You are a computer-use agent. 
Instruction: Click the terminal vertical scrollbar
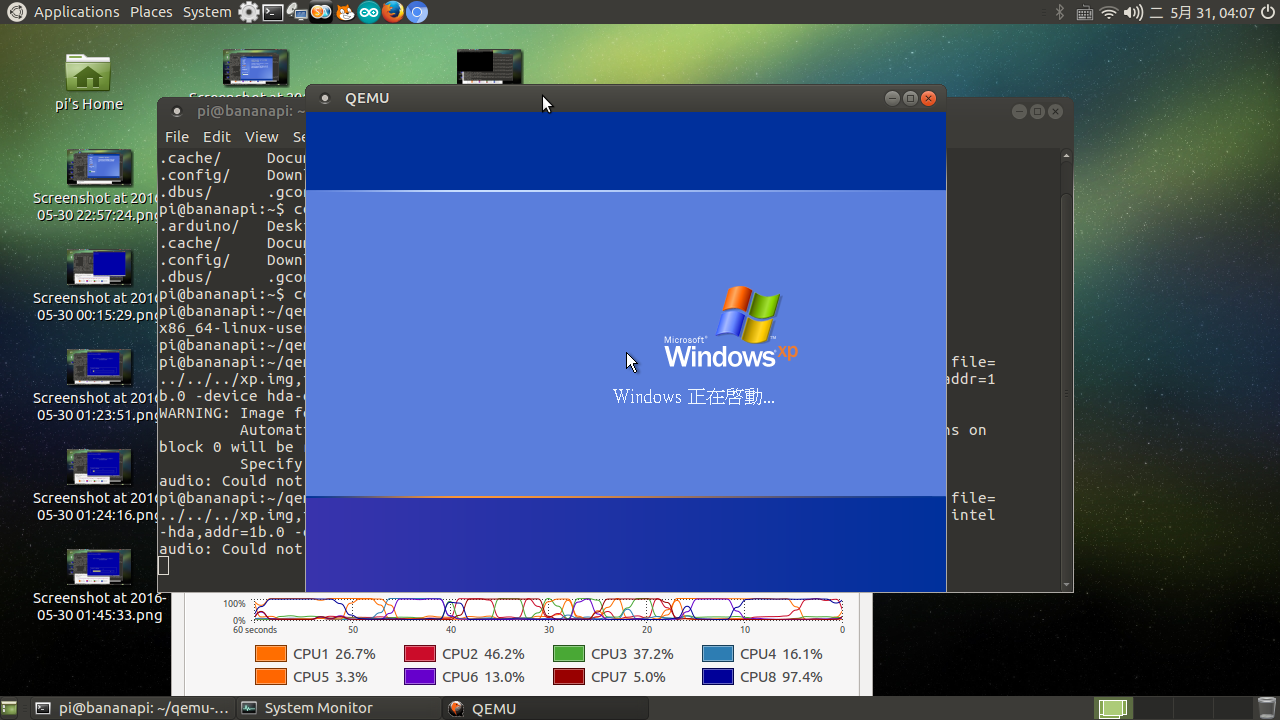pyautogui.click(x=1066, y=370)
